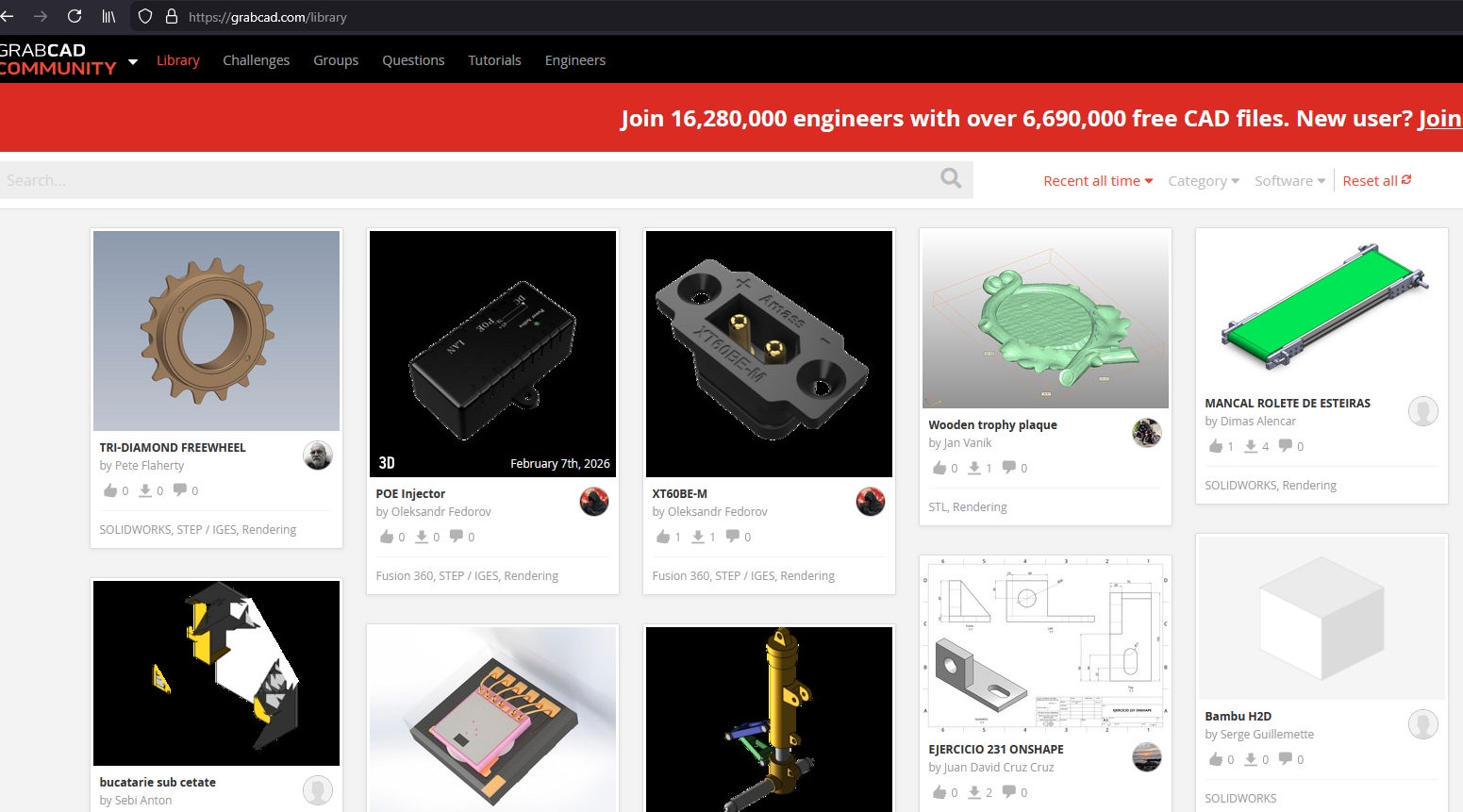Viewport: 1463px width, 812px height.
Task: Open the browser library bookmarks icon
Action: coord(109,16)
